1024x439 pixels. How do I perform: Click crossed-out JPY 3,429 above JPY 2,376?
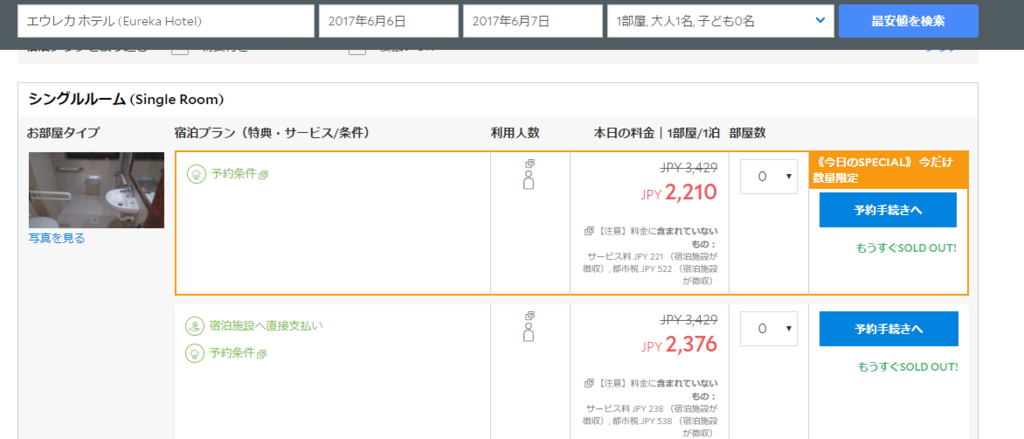[x=689, y=319]
